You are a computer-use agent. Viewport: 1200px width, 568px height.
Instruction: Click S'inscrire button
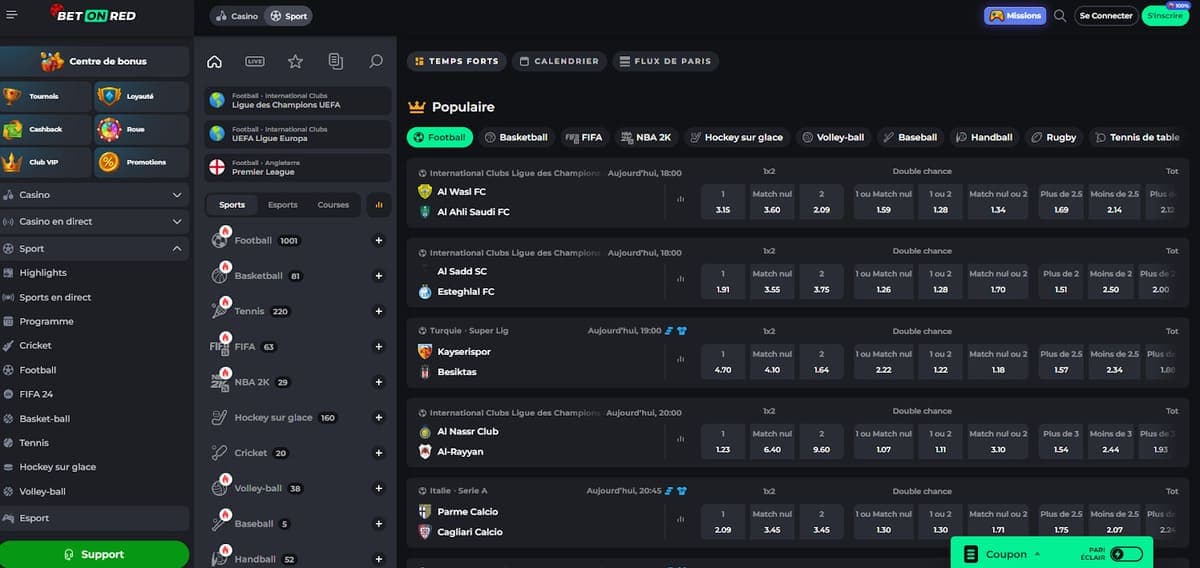[1165, 16]
